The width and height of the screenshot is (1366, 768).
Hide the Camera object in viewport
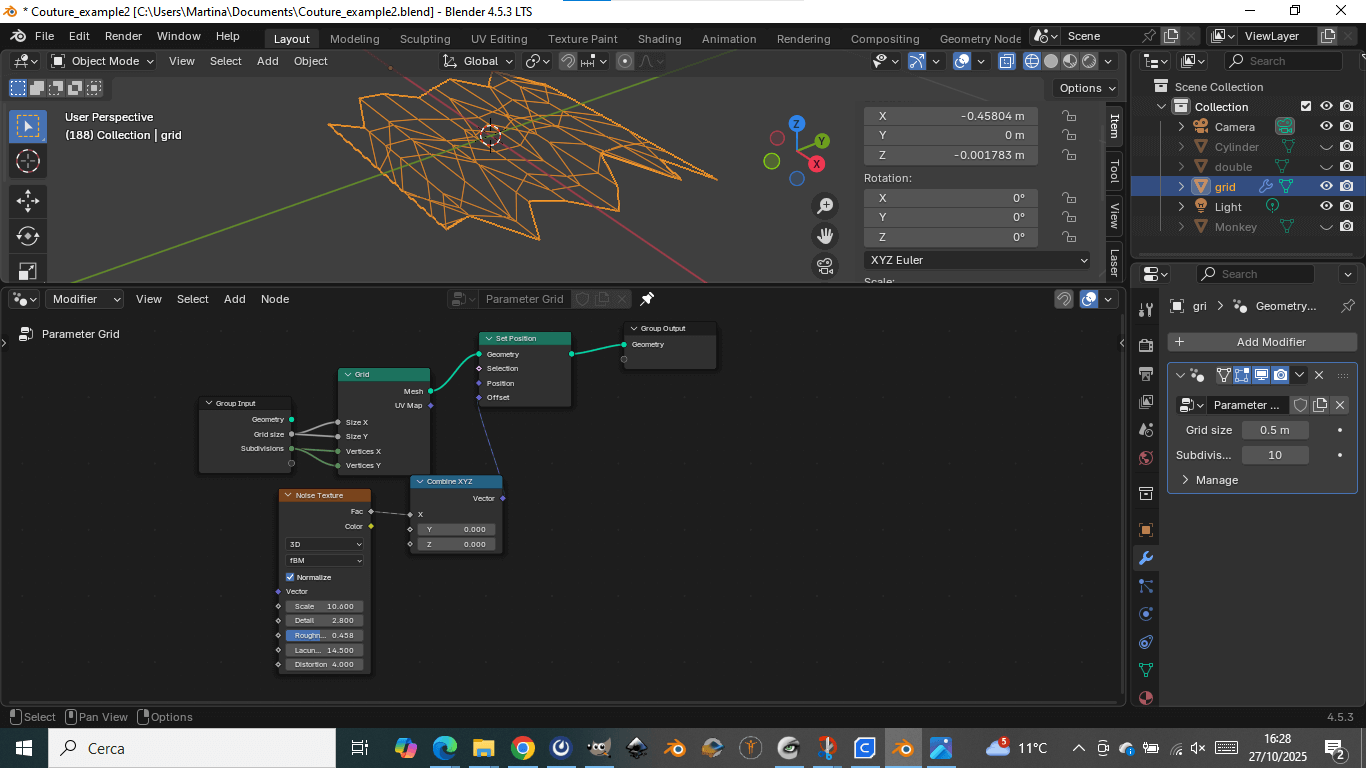point(1326,127)
